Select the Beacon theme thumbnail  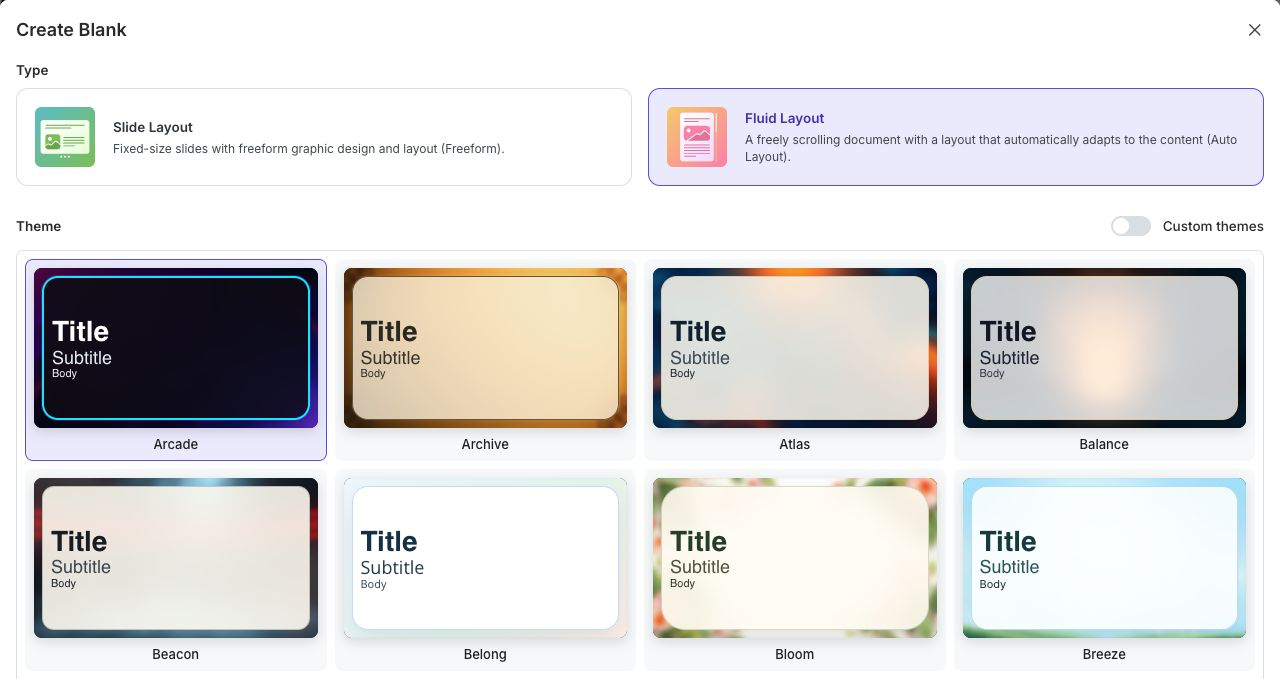point(176,558)
